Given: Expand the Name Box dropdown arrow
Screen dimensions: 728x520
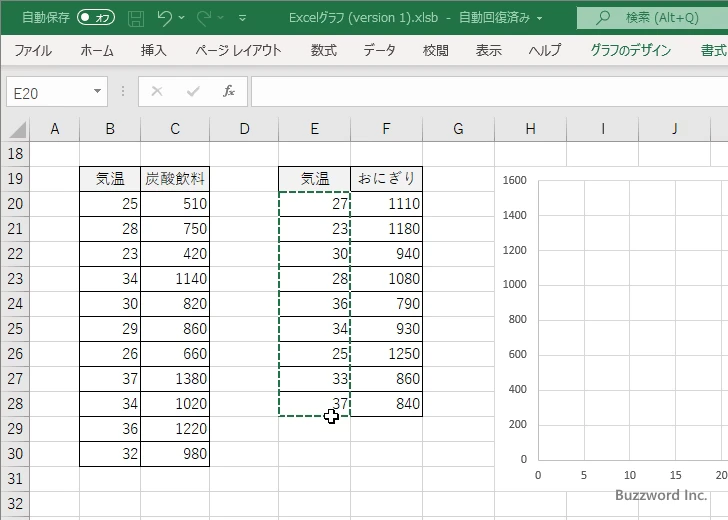Looking at the screenshot, I should (98, 91).
